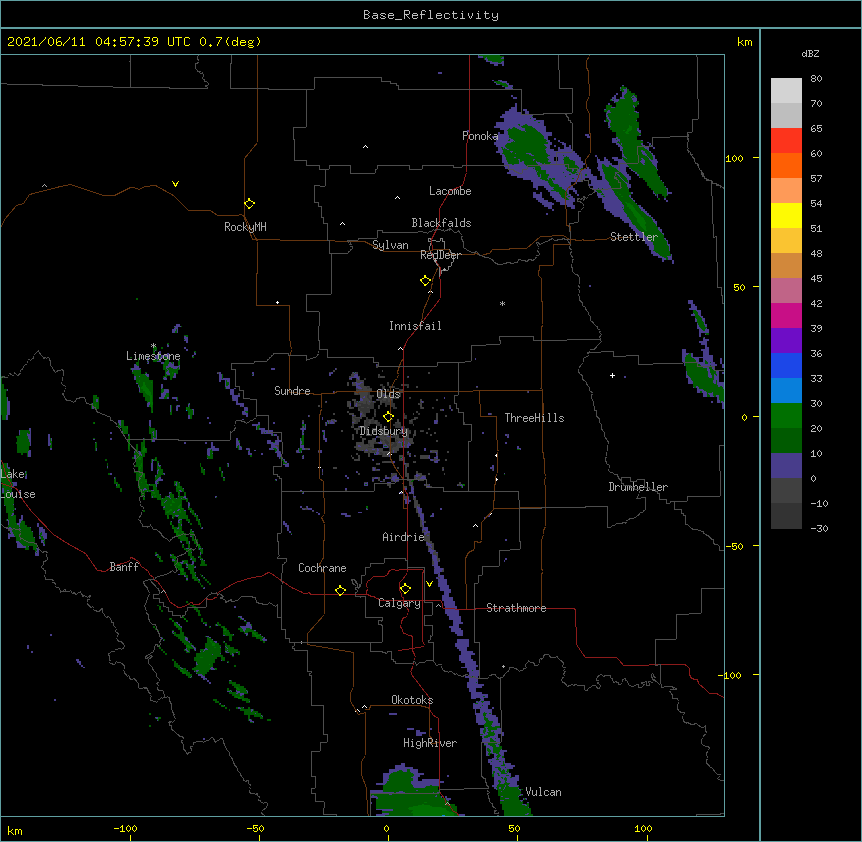The image size is (862, 842).
Task: Click the 80 value in the dBZ legend
Action: pos(816,78)
